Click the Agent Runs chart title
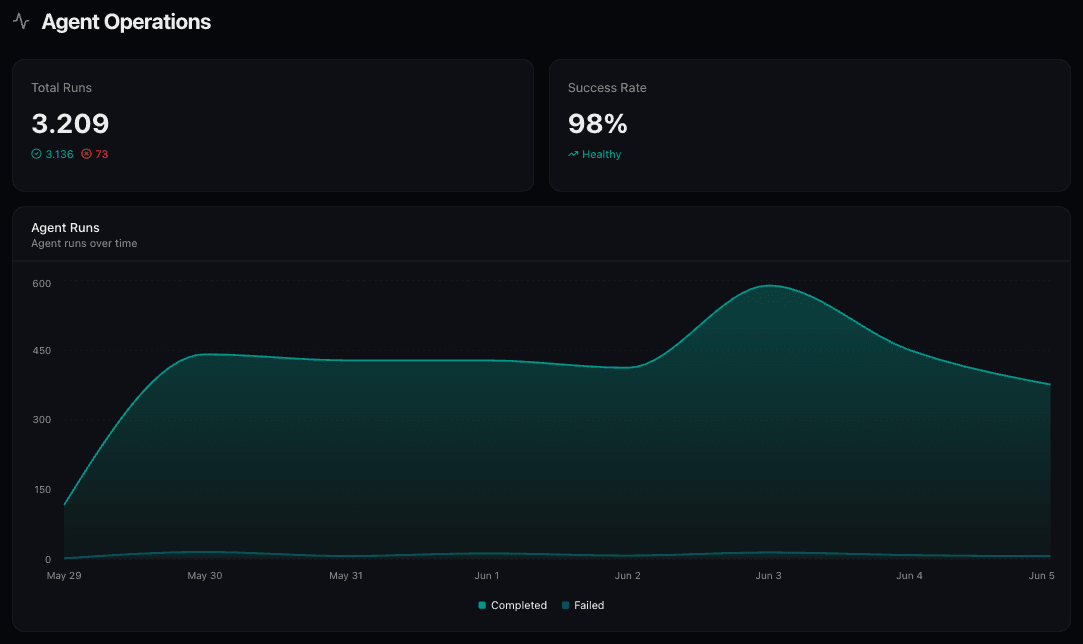The height and width of the screenshot is (644, 1083). [x=66, y=227]
